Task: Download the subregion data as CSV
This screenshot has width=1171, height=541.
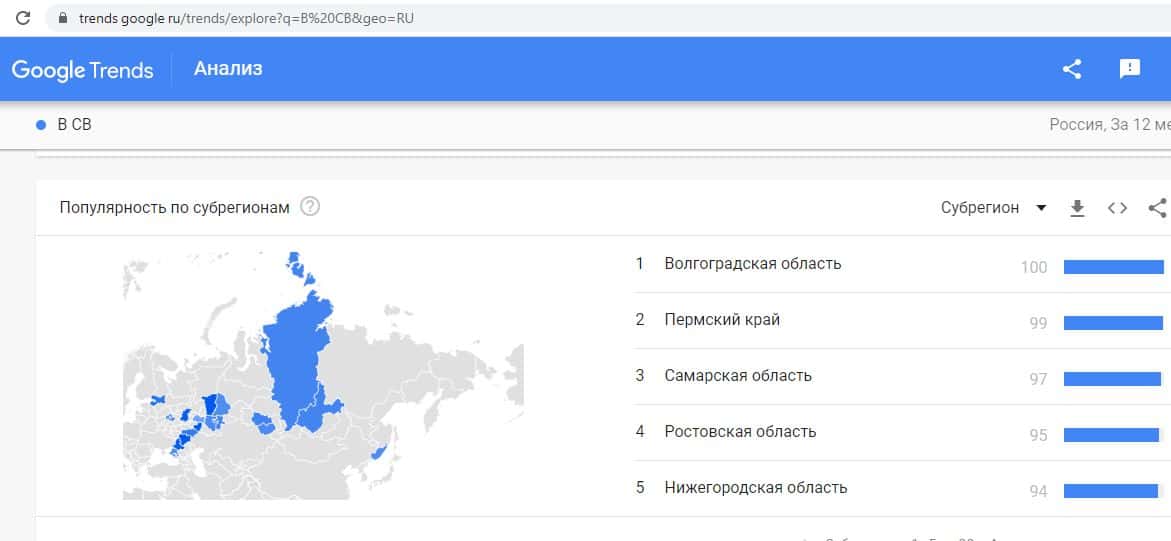Action: tap(1077, 208)
